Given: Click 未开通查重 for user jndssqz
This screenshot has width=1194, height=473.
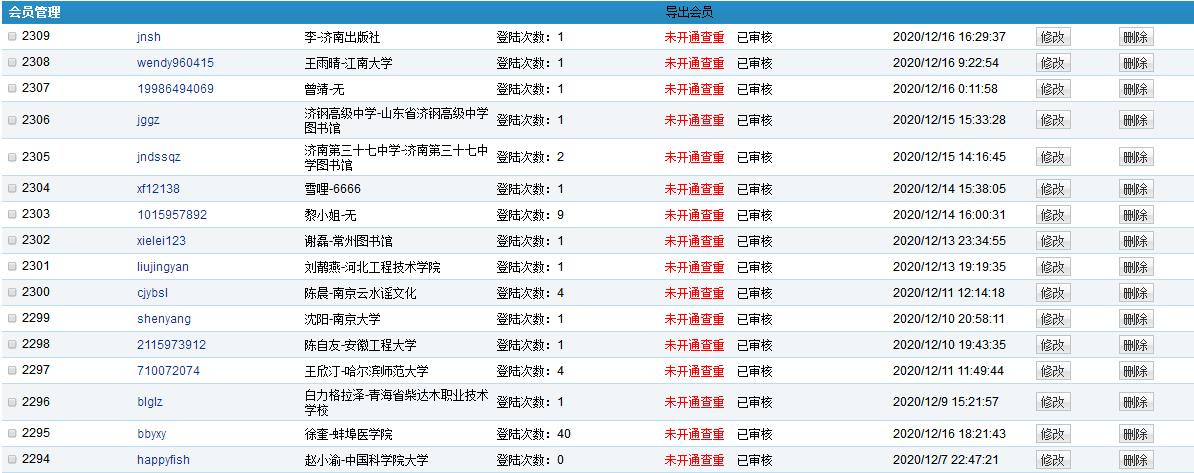Looking at the screenshot, I should [x=694, y=157].
